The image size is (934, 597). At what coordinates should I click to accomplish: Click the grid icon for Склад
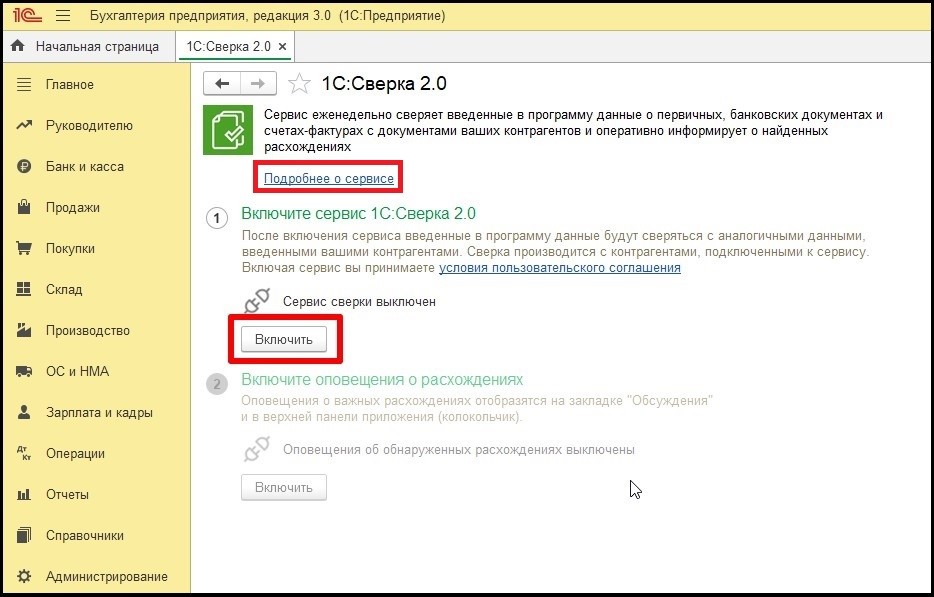coord(24,290)
